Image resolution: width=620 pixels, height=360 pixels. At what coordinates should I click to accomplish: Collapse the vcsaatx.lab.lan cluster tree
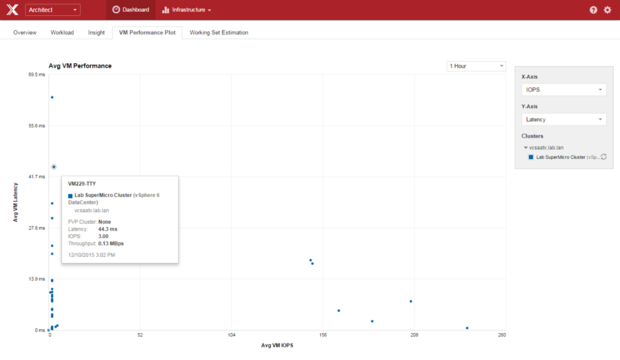tap(525, 148)
